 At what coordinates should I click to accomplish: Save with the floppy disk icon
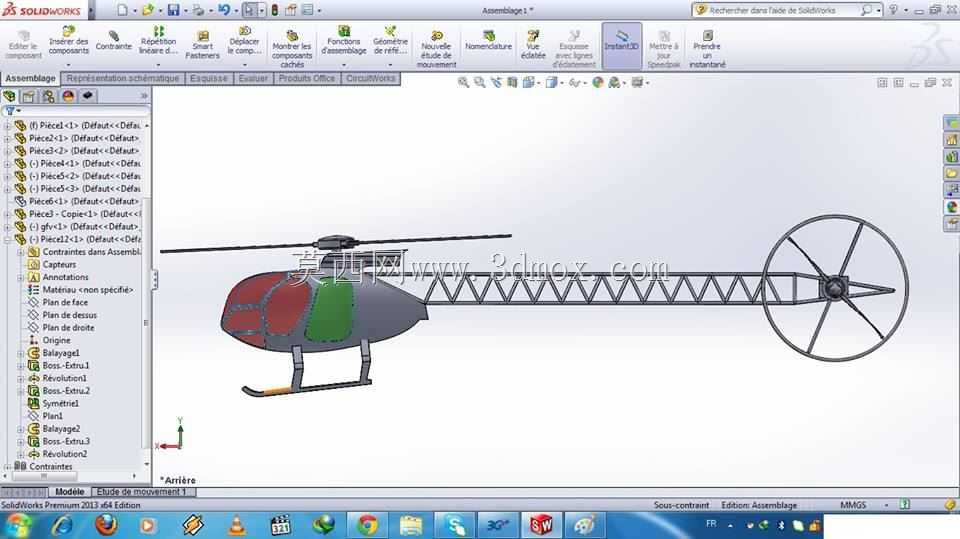174,10
